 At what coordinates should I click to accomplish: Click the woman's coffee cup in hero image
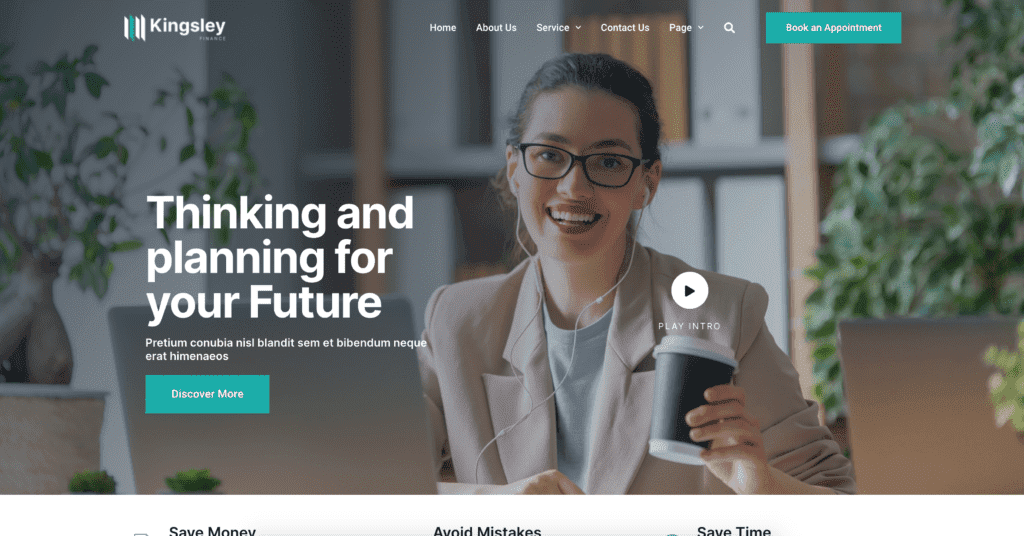691,400
